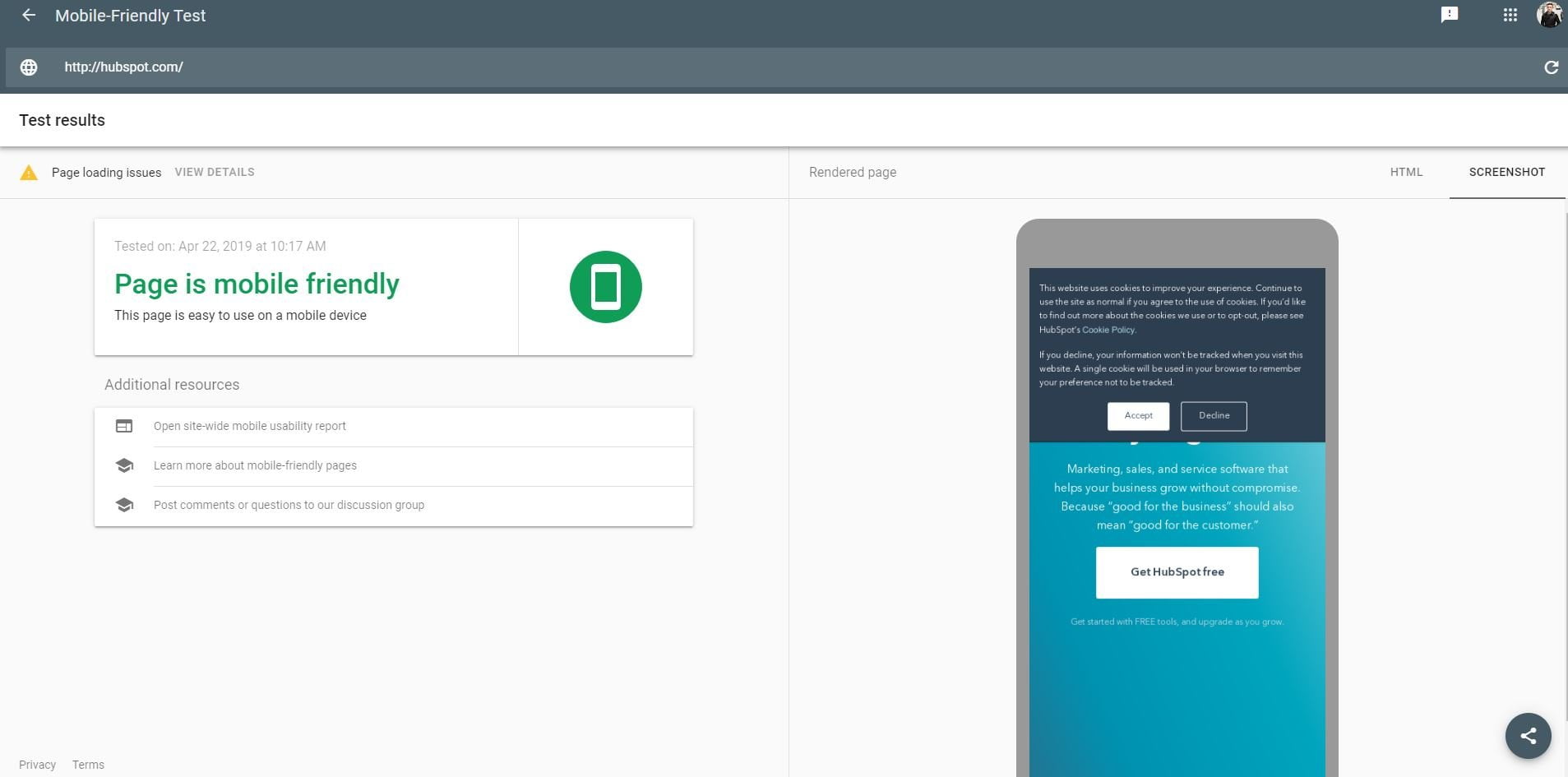The width and height of the screenshot is (1568, 777).
Task: Open the feedback icon in header
Action: tap(1450, 15)
